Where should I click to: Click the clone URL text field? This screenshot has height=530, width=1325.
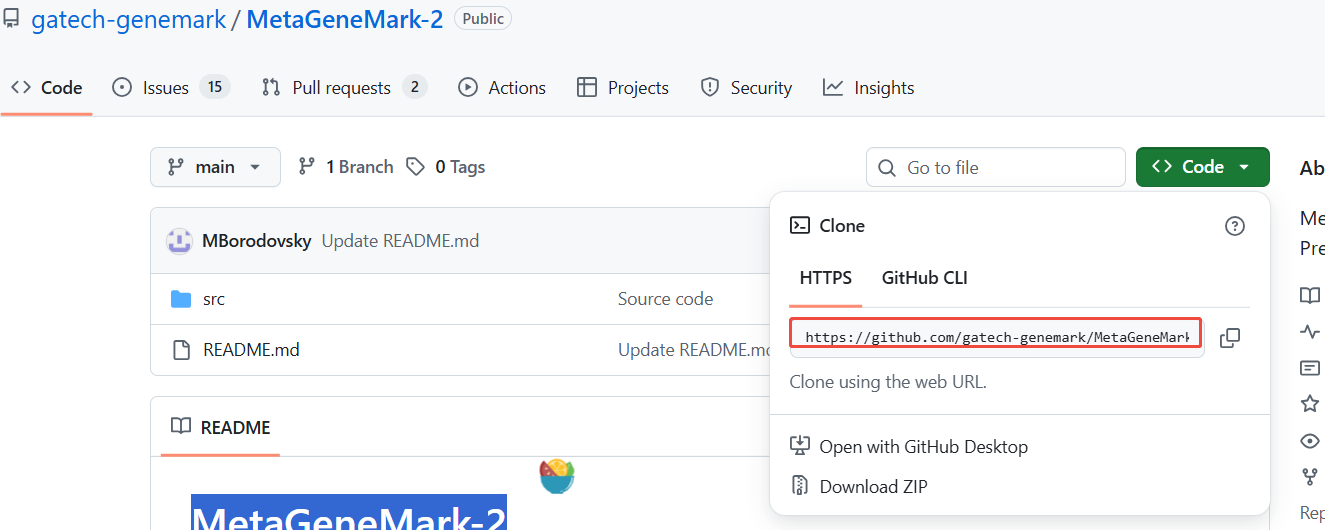[997, 337]
